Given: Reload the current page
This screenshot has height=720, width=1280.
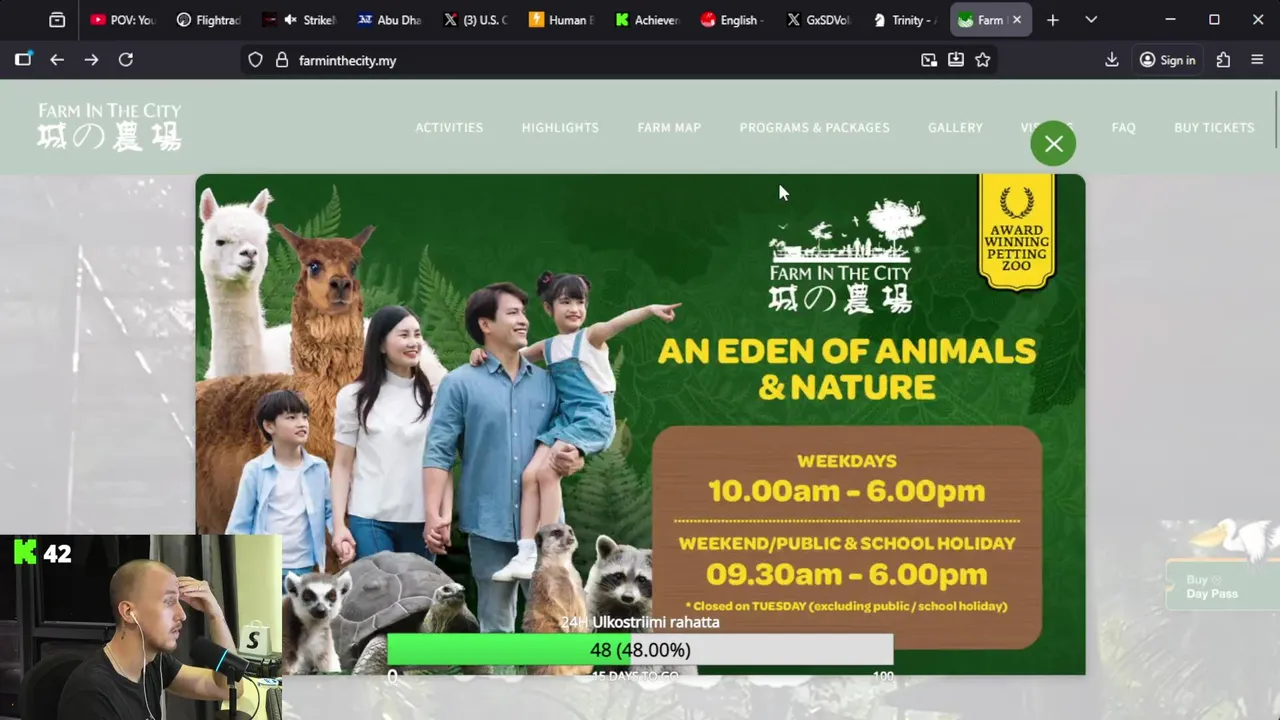Looking at the screenshot, I should click(126, 60).
